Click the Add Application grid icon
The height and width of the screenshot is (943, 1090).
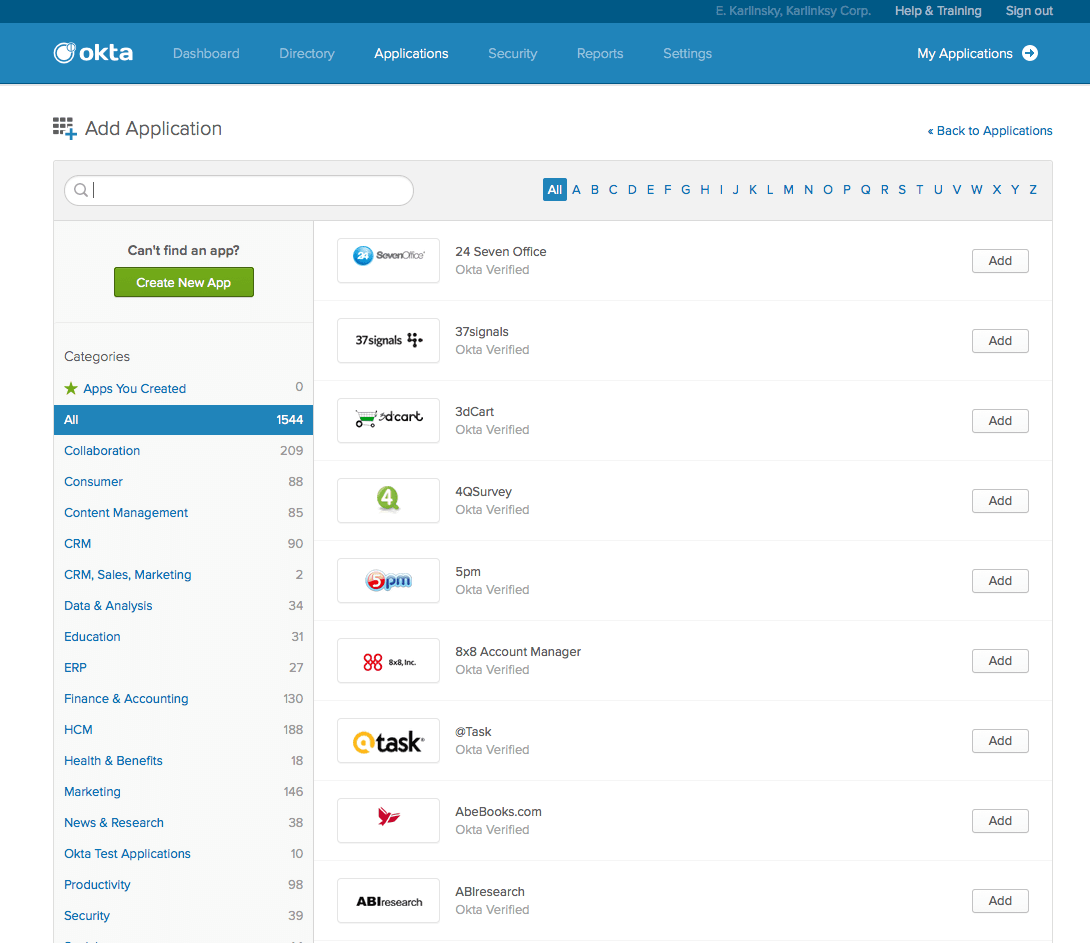tap(65, 129)
